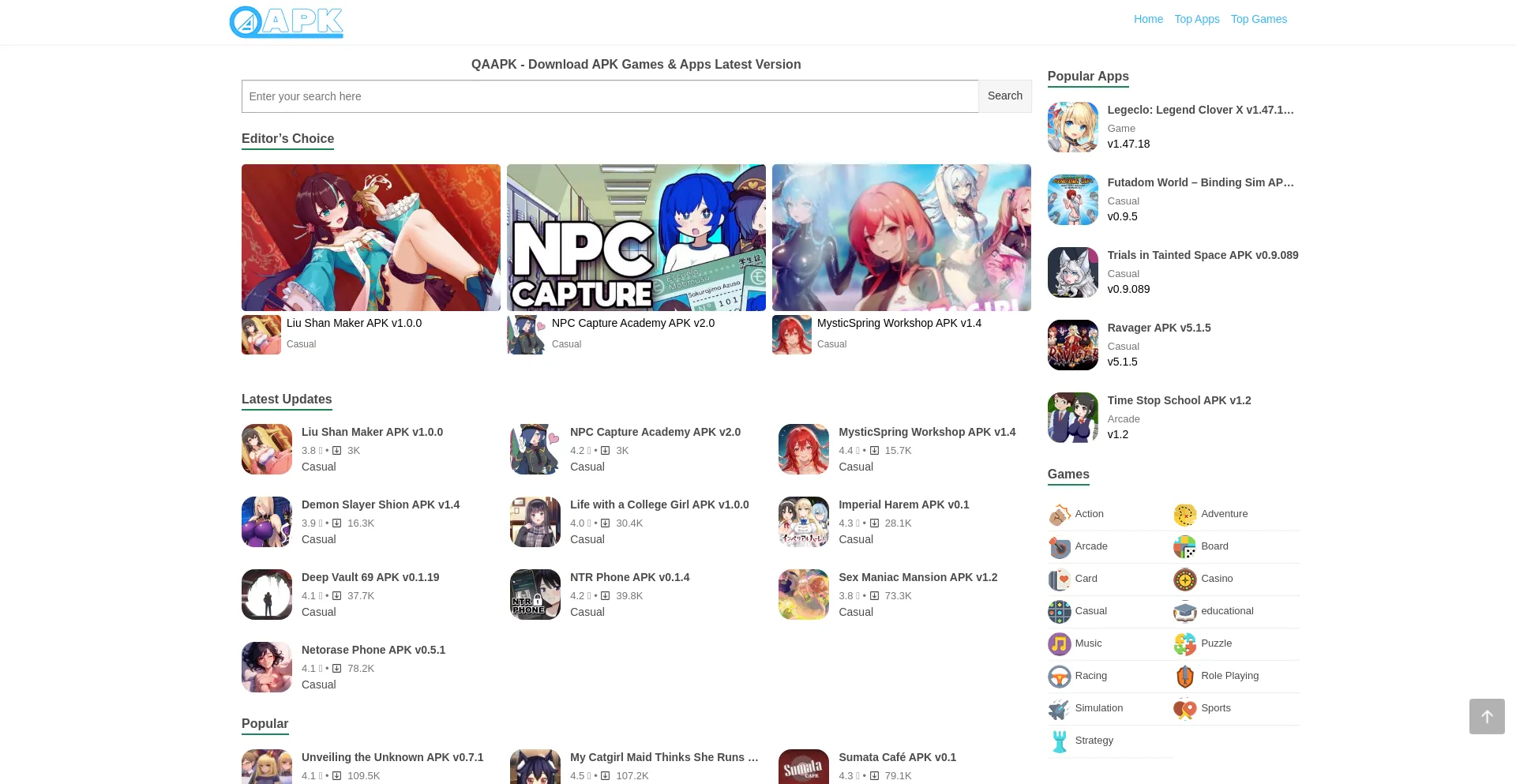This screenshot has width=1516, height=784.
Task: Open Unveiling the Unknown APK v0.7.1 link
Action: click(392, 757)
